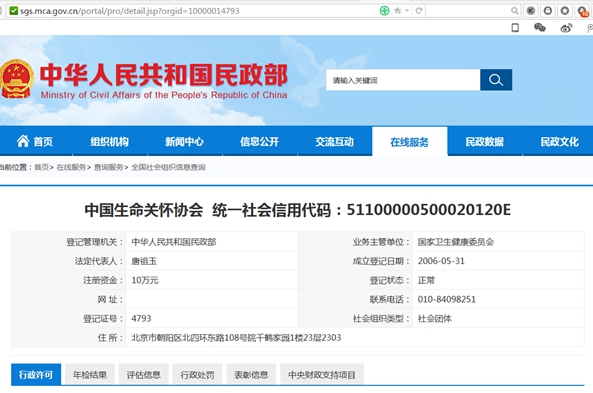
Task: Switch to the 中央财政支持项目 tab
Action: coord(322,374)
